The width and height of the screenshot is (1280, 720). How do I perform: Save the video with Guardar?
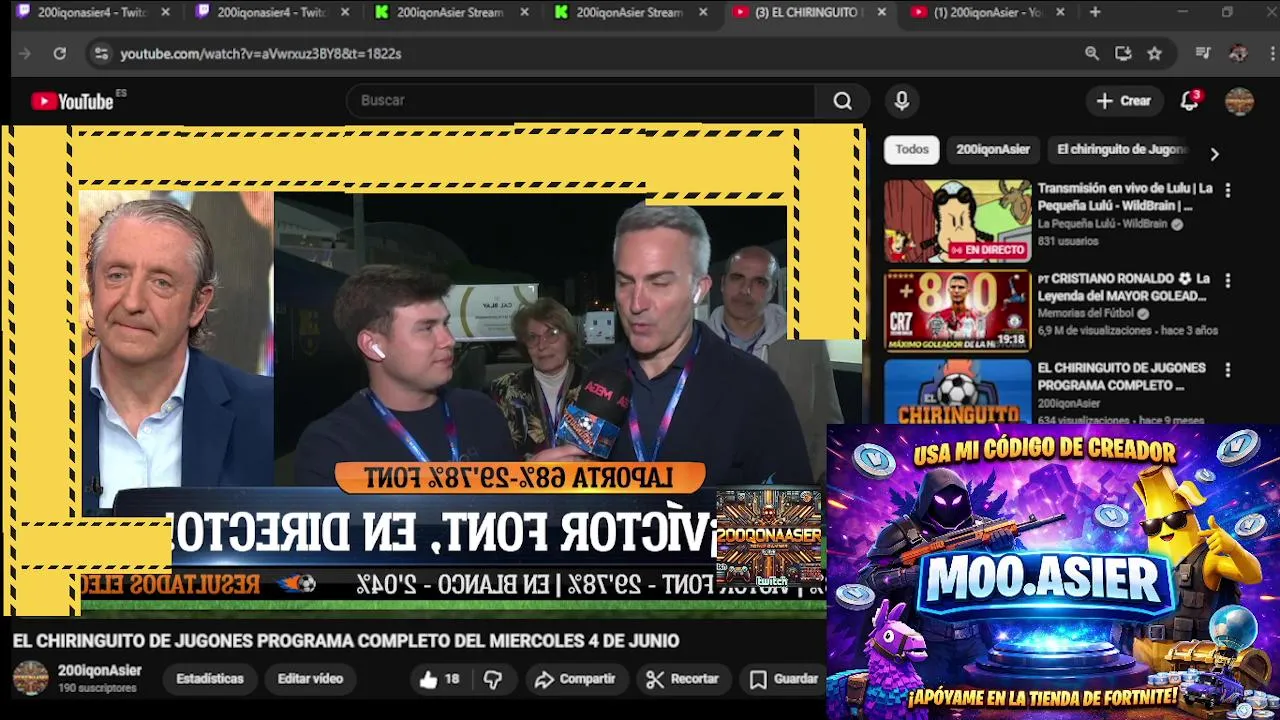(785, 679)
